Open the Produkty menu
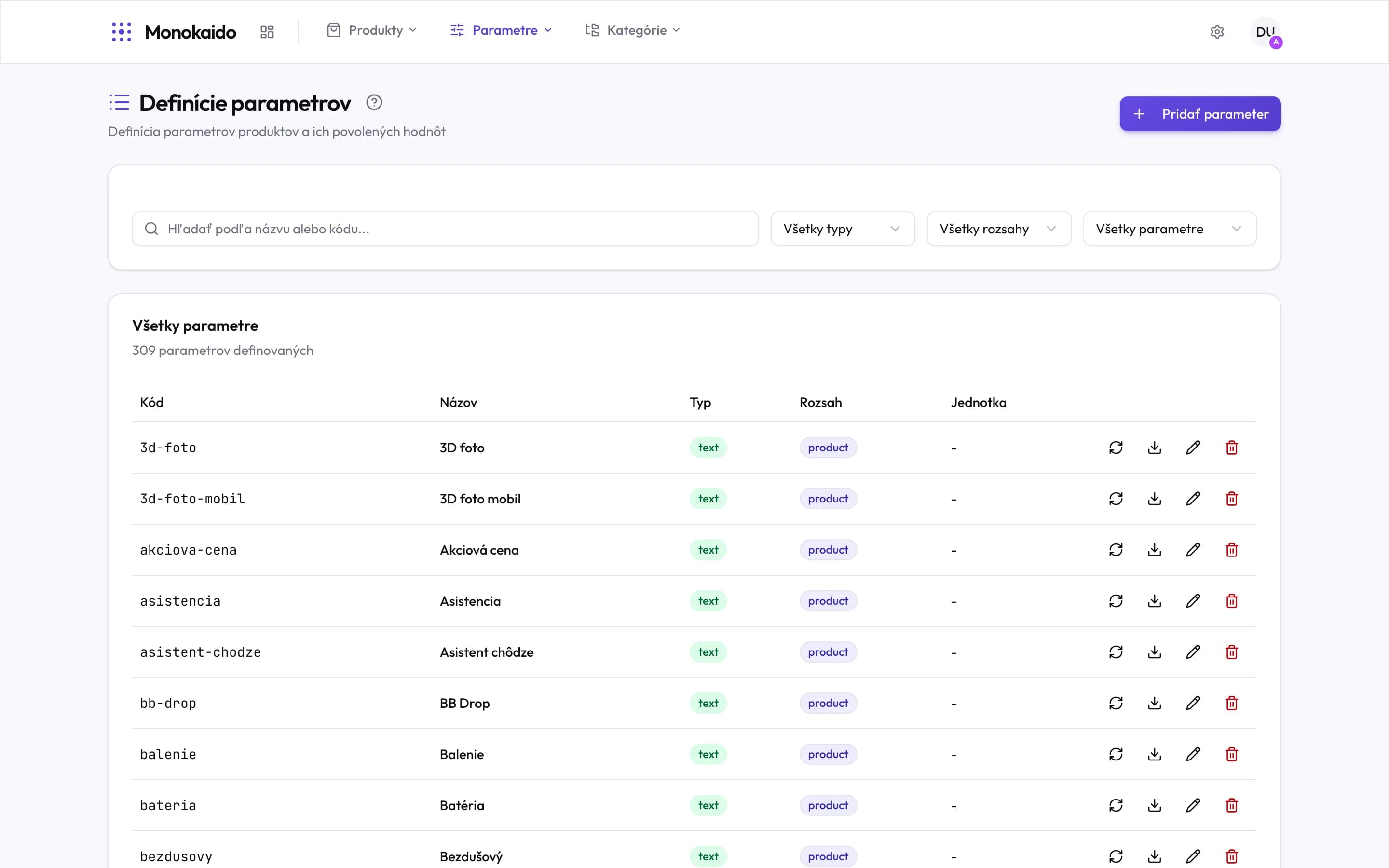This screenshot has height=868, width=1389. tap(372, 30)
